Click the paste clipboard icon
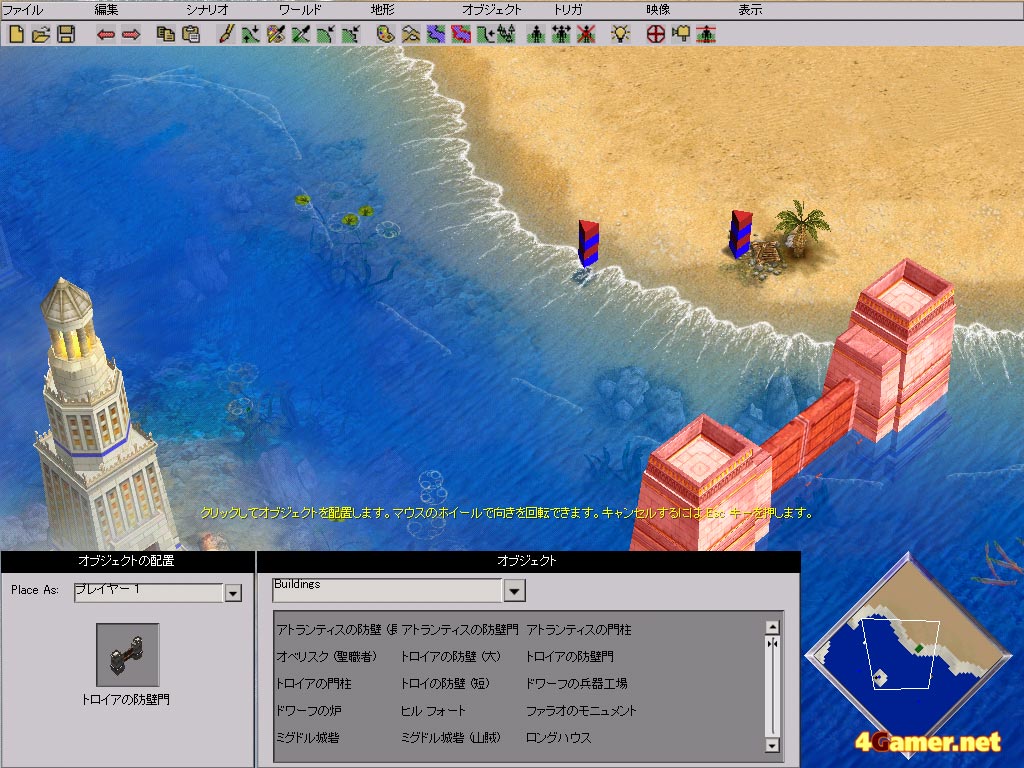 click(x=191, y=34)
